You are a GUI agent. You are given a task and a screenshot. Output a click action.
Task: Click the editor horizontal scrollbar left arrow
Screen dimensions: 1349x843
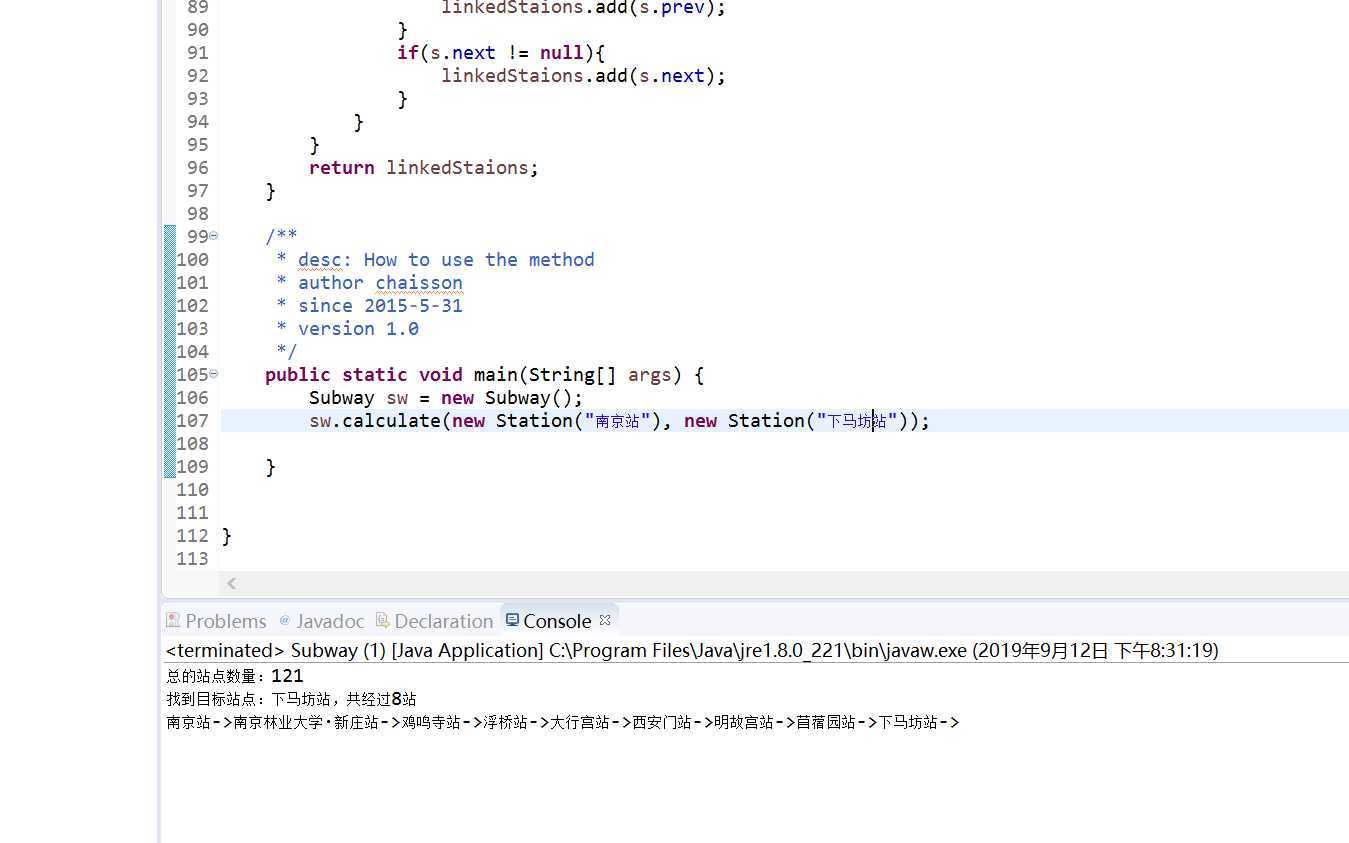point(232,583)
